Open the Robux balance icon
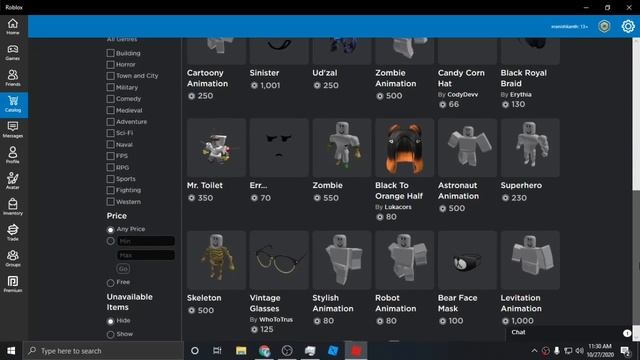Image resolution: width=640 pixels, height=360 pixels. tap(604, 27)
